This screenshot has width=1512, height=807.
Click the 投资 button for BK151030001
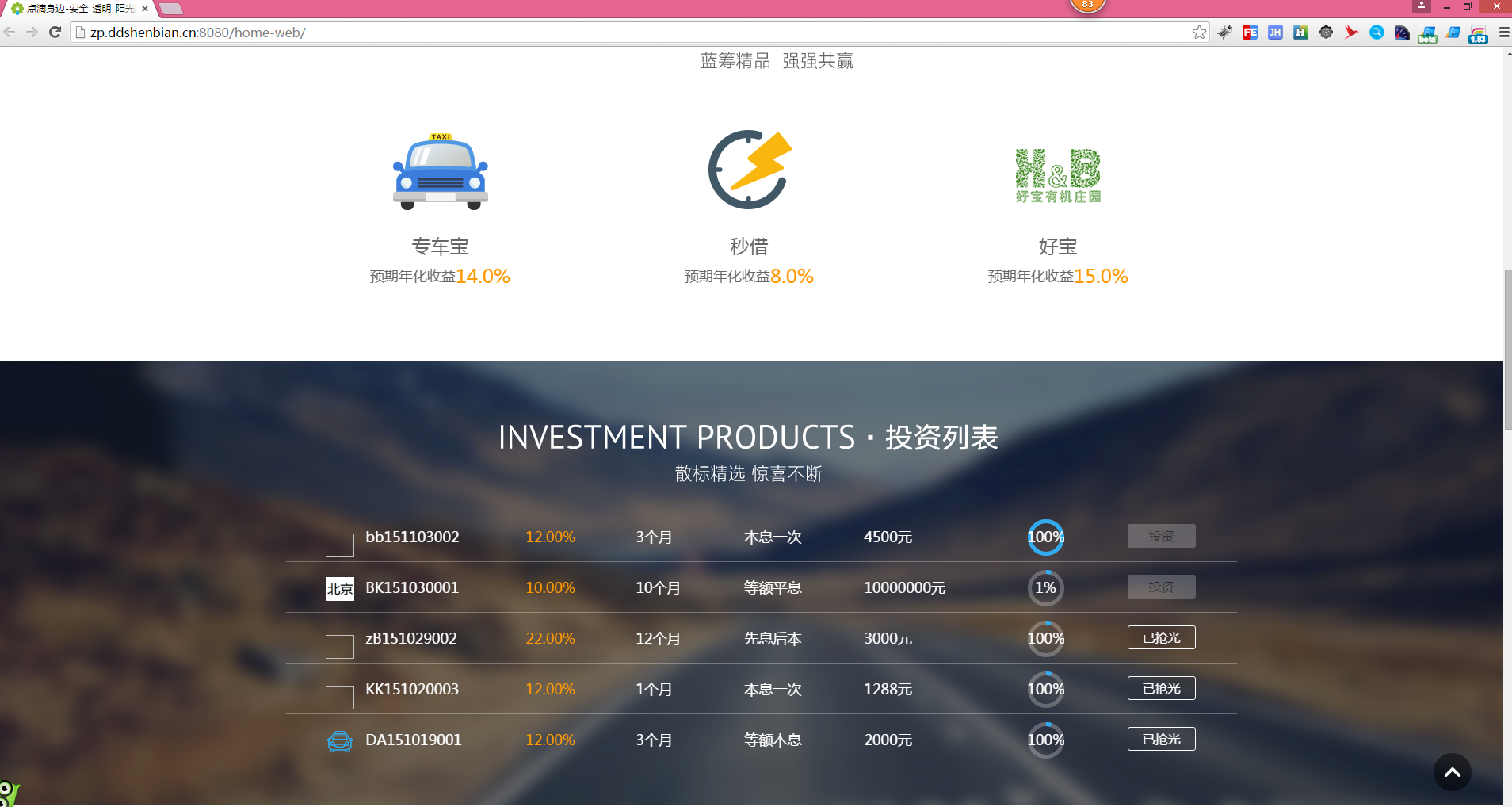click(x=1162, y=587)
